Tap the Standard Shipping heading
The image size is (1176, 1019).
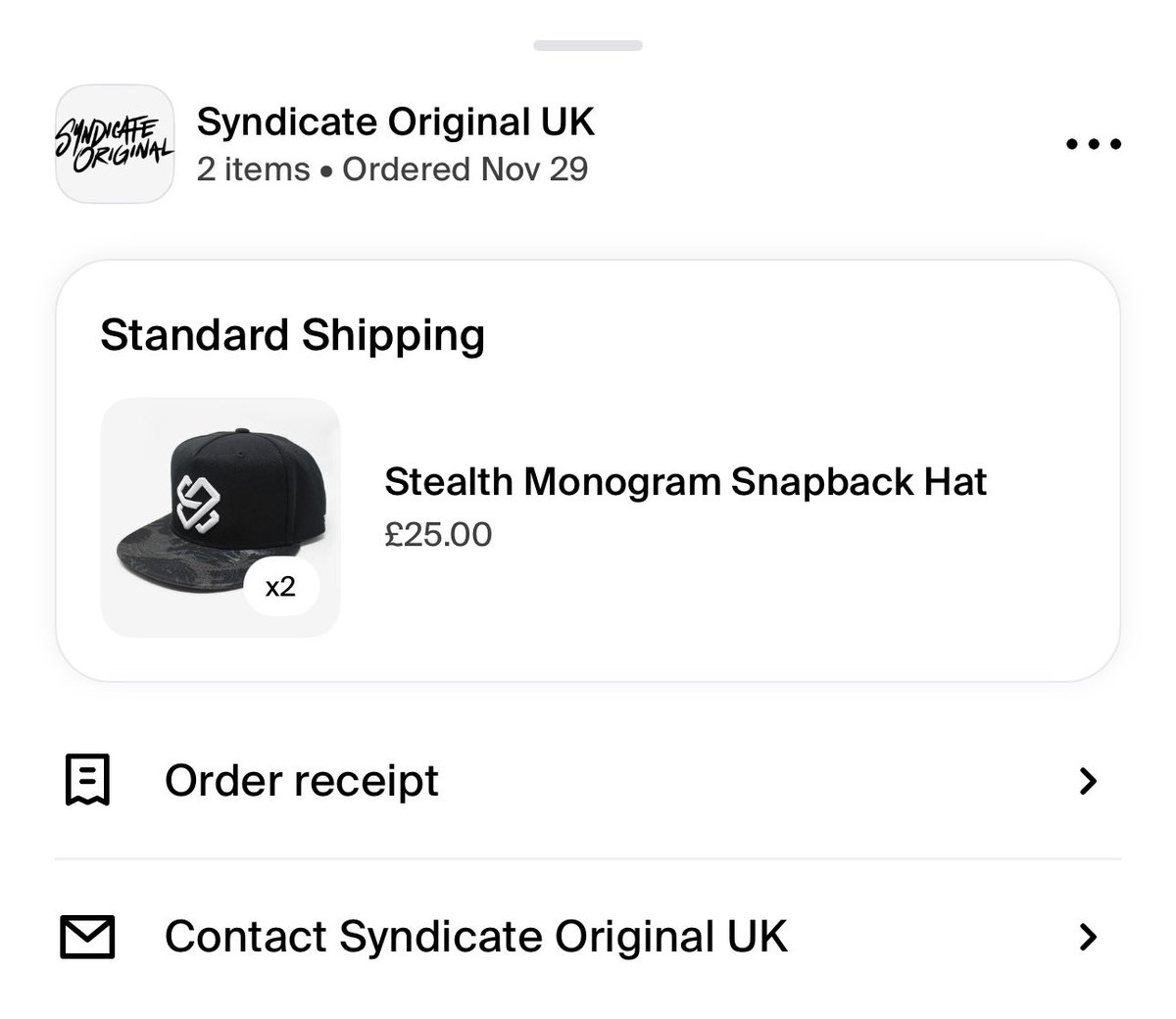tap(292, 335)
